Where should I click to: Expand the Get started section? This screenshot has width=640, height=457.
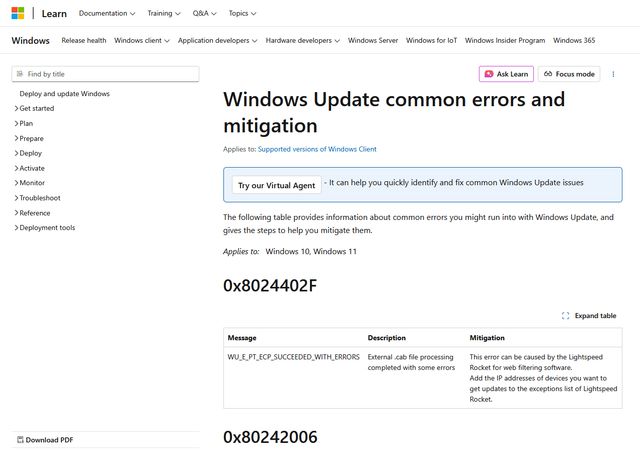click(x=17, y=108)
